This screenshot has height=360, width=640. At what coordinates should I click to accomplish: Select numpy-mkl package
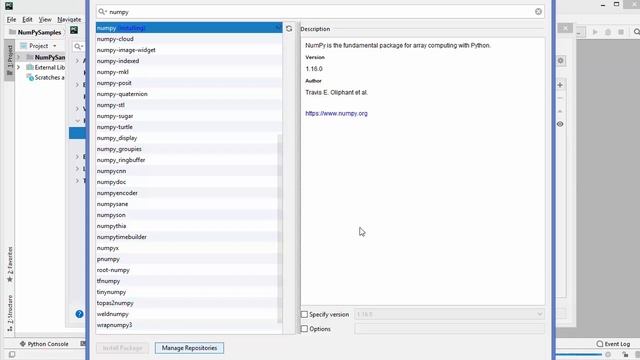[x=189, y=72]
